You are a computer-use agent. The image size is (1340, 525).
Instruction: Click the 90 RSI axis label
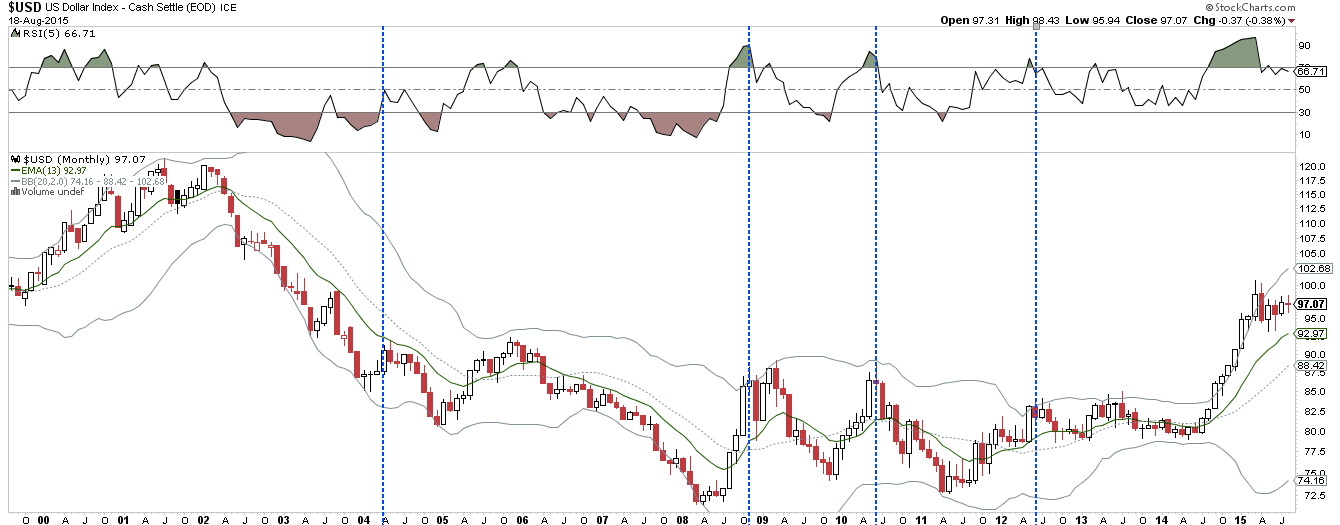1304,45
